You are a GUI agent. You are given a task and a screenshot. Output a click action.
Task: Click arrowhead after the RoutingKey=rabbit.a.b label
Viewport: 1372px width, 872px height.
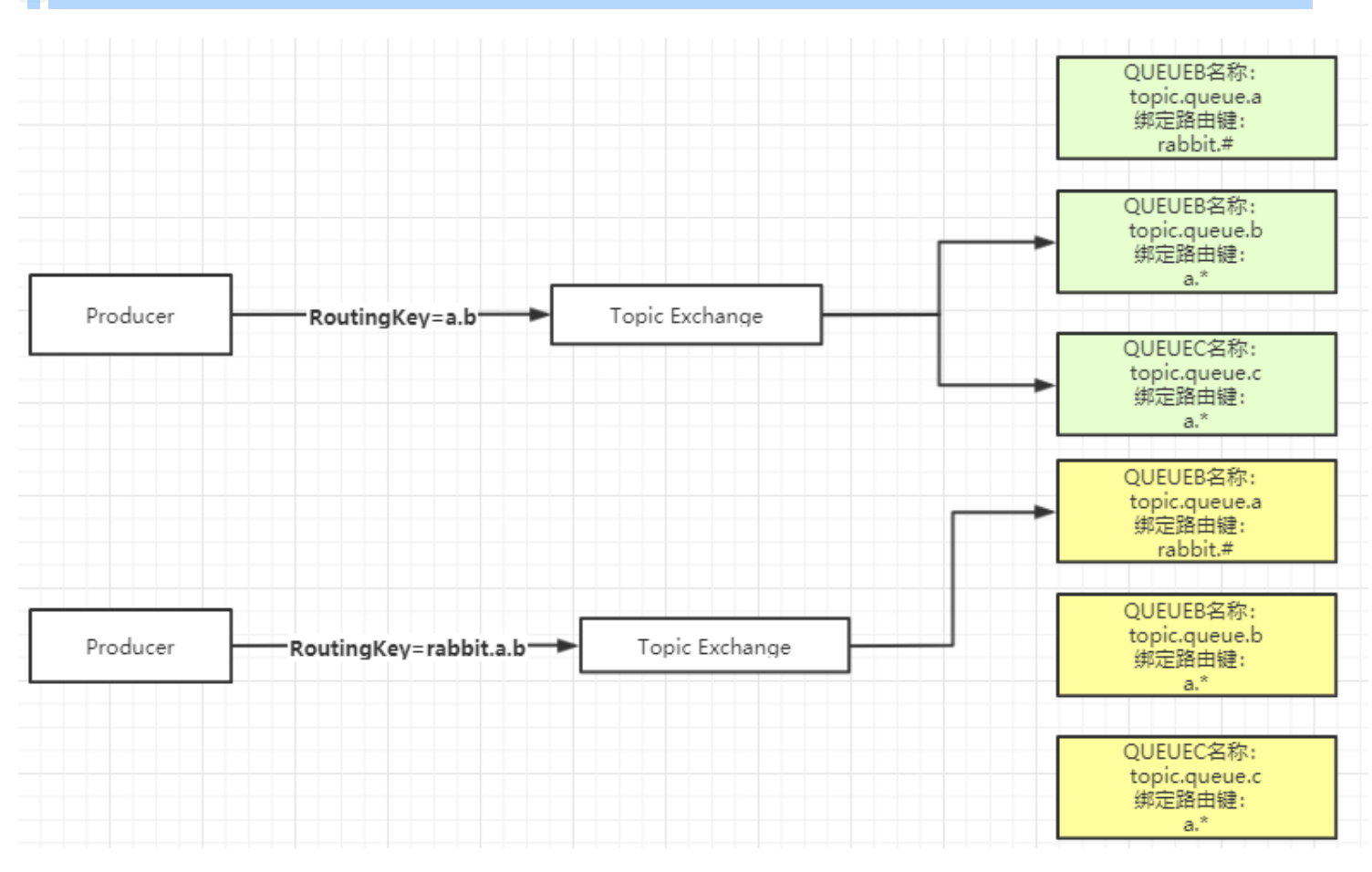coord(567,646)
